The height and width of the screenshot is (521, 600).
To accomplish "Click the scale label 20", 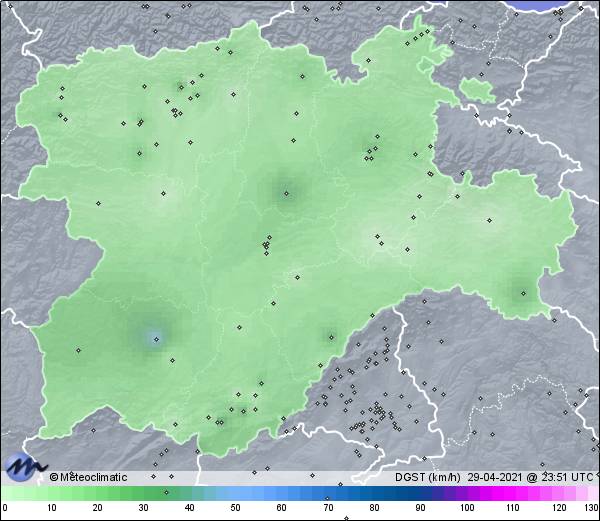I will tap(98, 508).
